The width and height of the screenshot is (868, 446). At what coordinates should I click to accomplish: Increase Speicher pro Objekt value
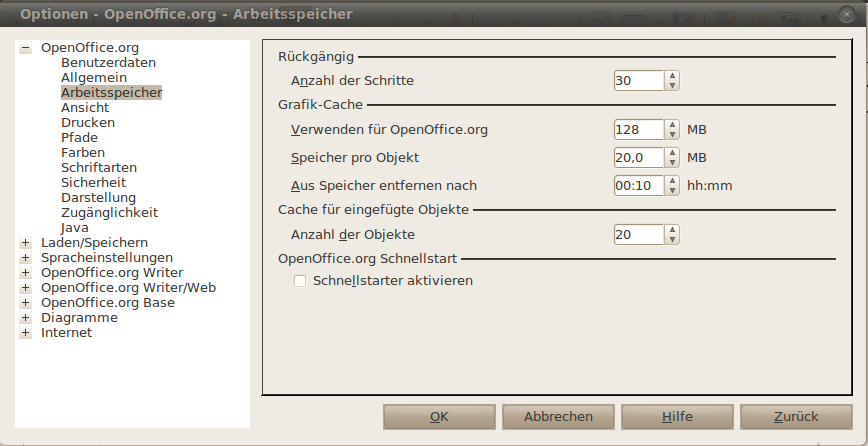tap(672, 153)
